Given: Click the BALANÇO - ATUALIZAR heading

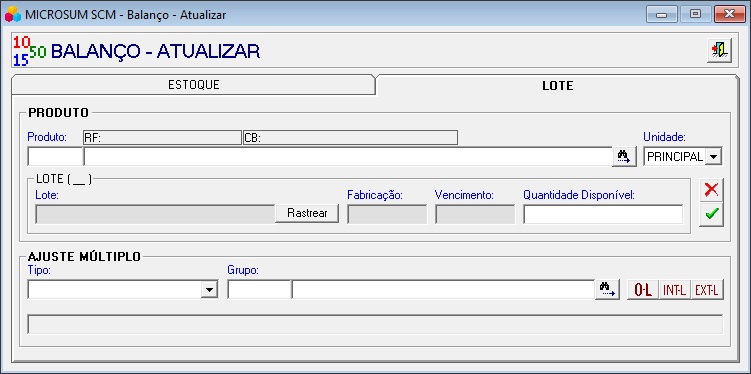Looking at the screenshot, I should [x=155, y=51].
